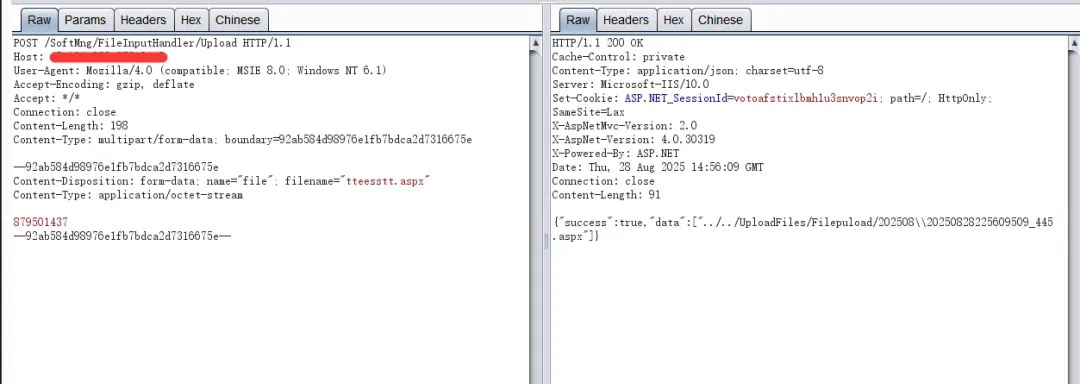This screenshot has height=384, width=1080.
Task: Click the body payload 879501437
Action: tap(41, 222)
